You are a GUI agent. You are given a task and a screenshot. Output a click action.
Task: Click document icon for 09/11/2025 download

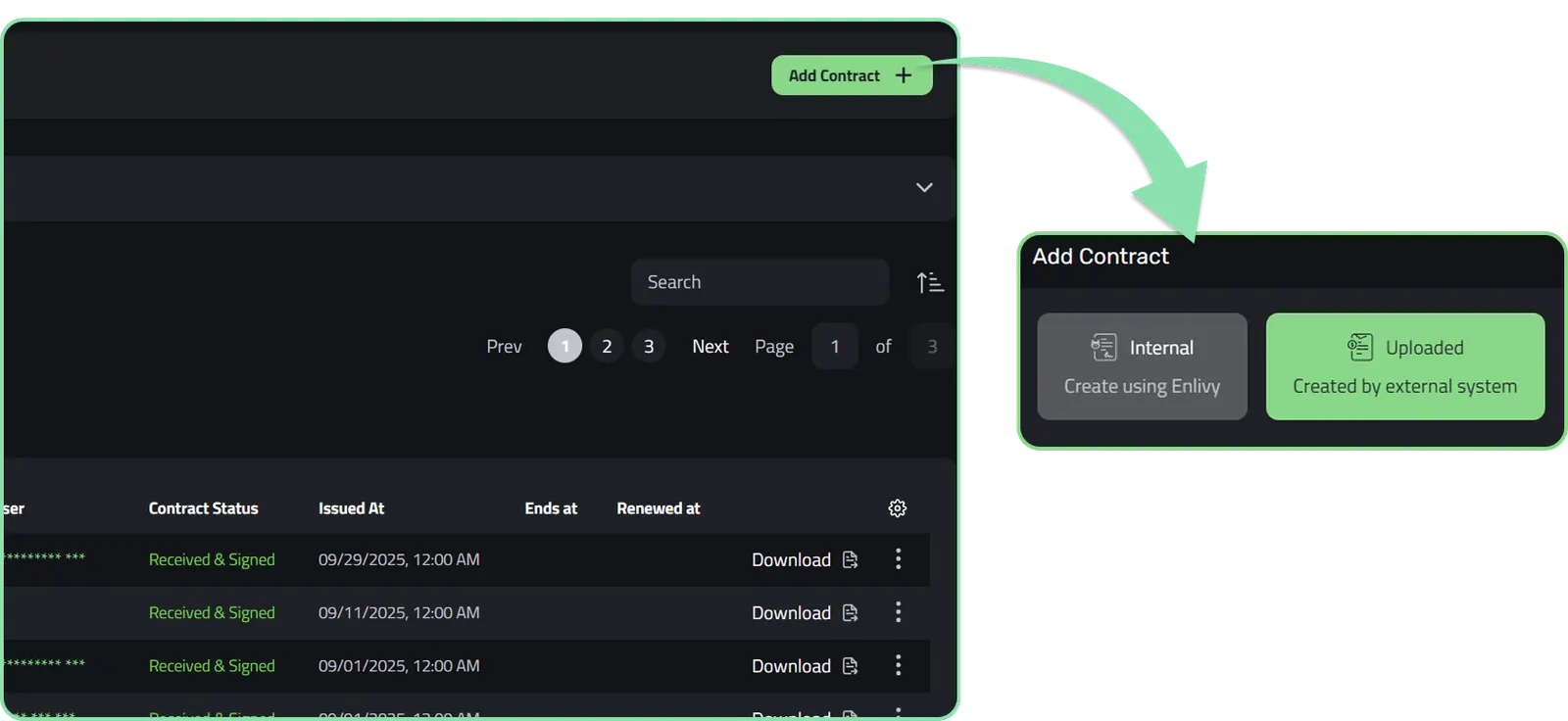[850, 612]
